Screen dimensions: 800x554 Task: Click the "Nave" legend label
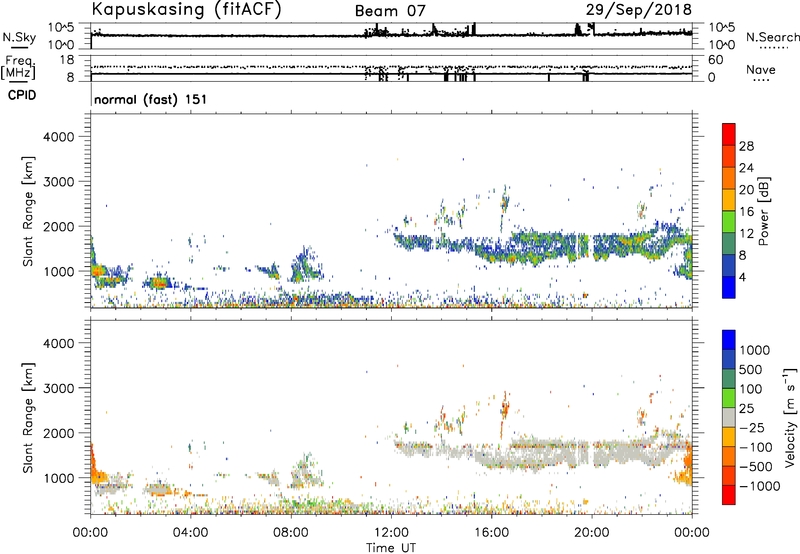(x=761, y=69)
